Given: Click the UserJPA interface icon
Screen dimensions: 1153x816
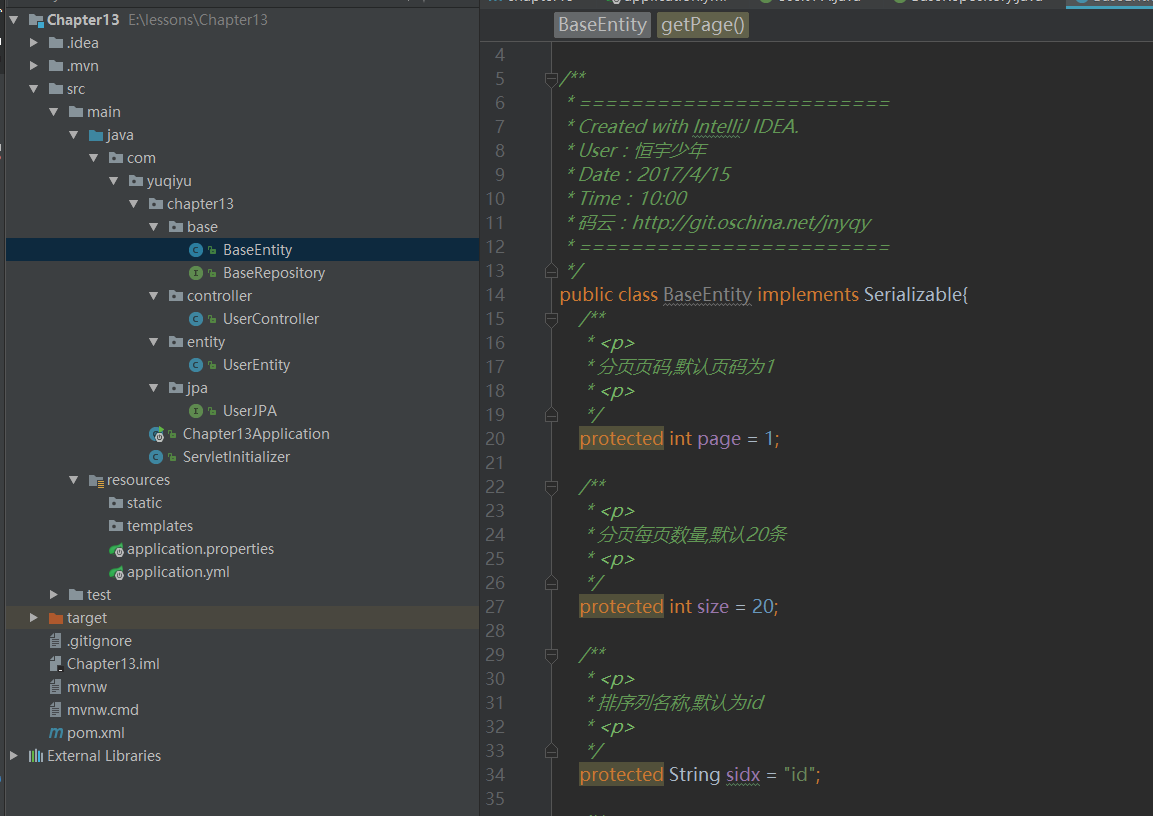Looking at the screenshot, I should pyautogui.click(x=196, y=411).
